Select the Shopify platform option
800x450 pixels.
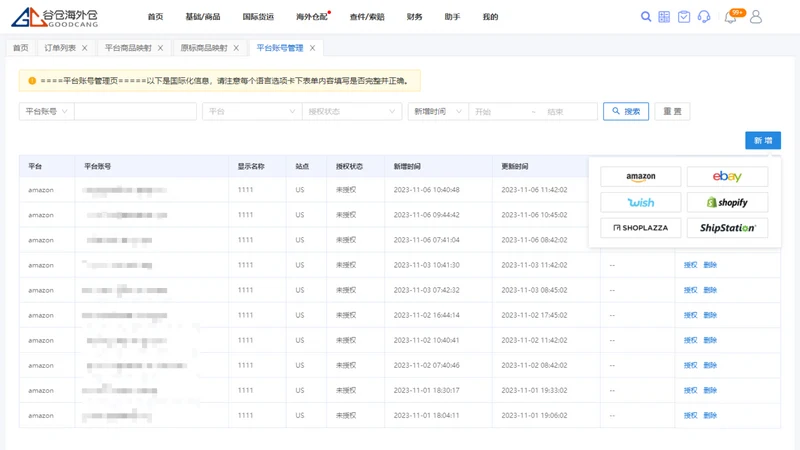coord(727,203)
